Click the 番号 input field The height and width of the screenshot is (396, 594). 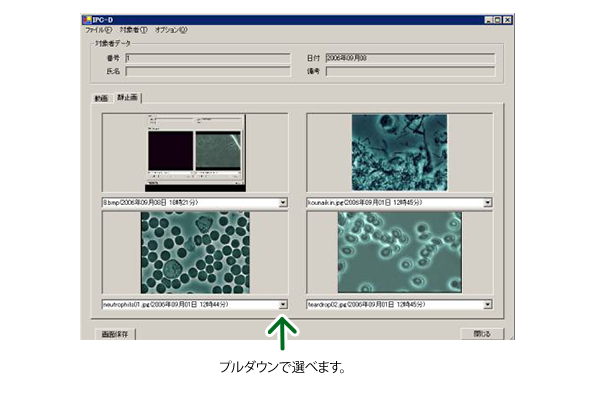[x=208, y=58]
